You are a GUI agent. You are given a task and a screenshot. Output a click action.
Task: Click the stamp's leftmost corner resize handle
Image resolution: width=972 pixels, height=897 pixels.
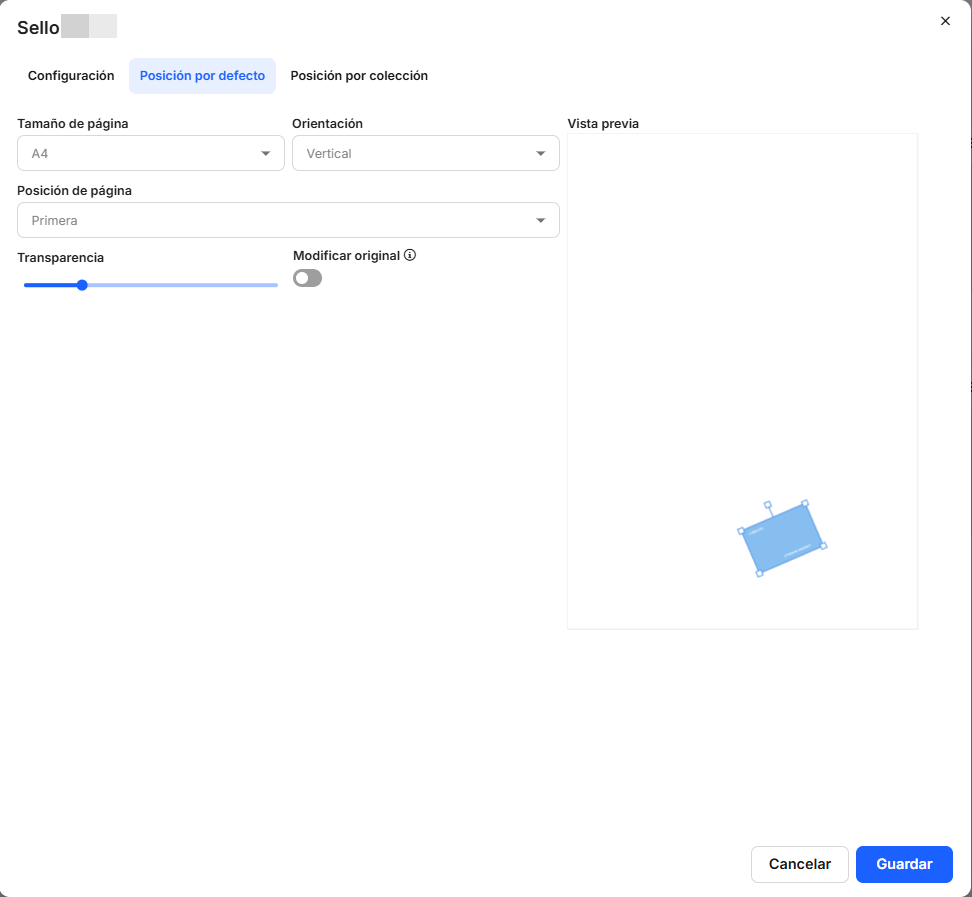pos(741,531)
